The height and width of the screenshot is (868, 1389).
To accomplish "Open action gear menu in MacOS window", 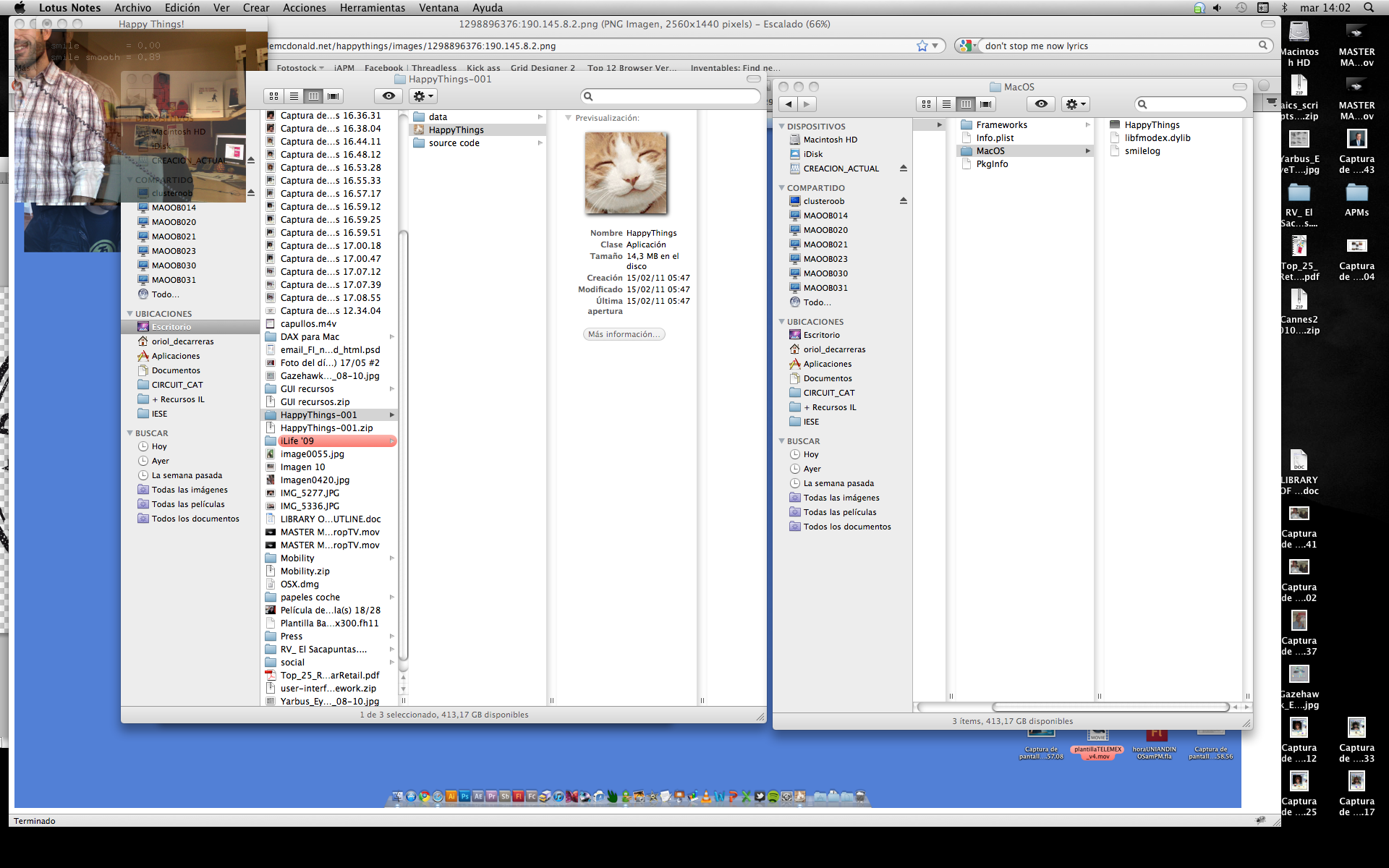I will pos(1075,104).
